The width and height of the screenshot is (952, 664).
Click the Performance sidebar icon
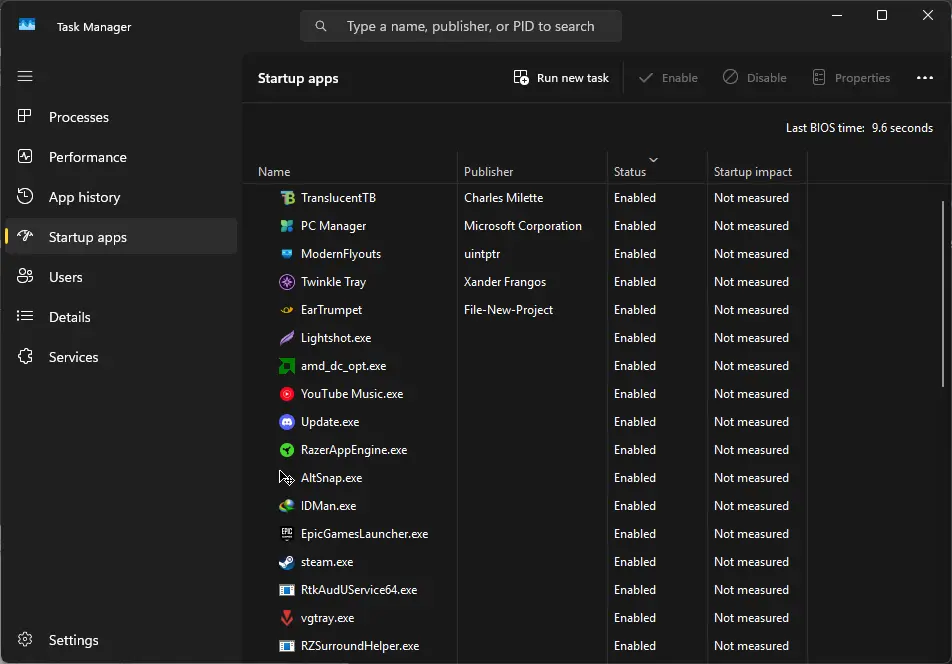coord(25,156)
